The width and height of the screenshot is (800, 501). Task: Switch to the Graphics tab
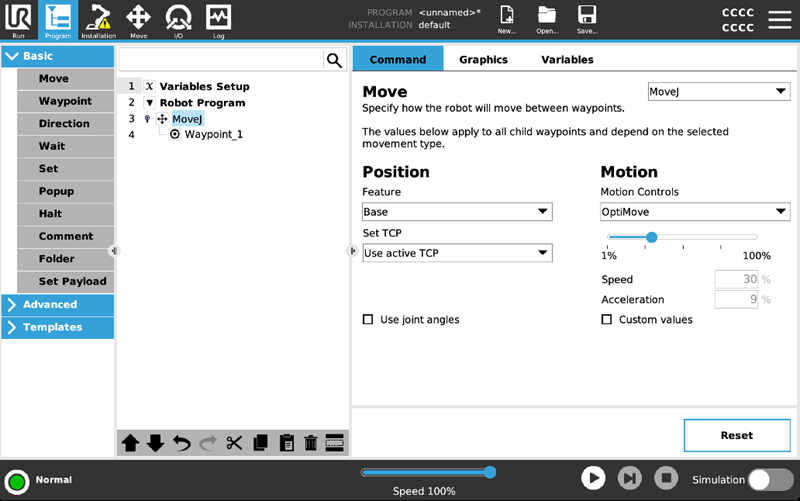(x=483, y=60)
